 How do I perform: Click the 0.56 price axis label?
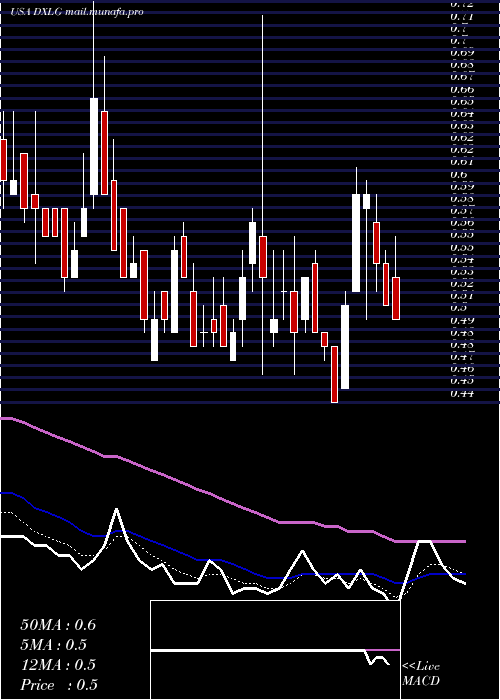point(461,223)
